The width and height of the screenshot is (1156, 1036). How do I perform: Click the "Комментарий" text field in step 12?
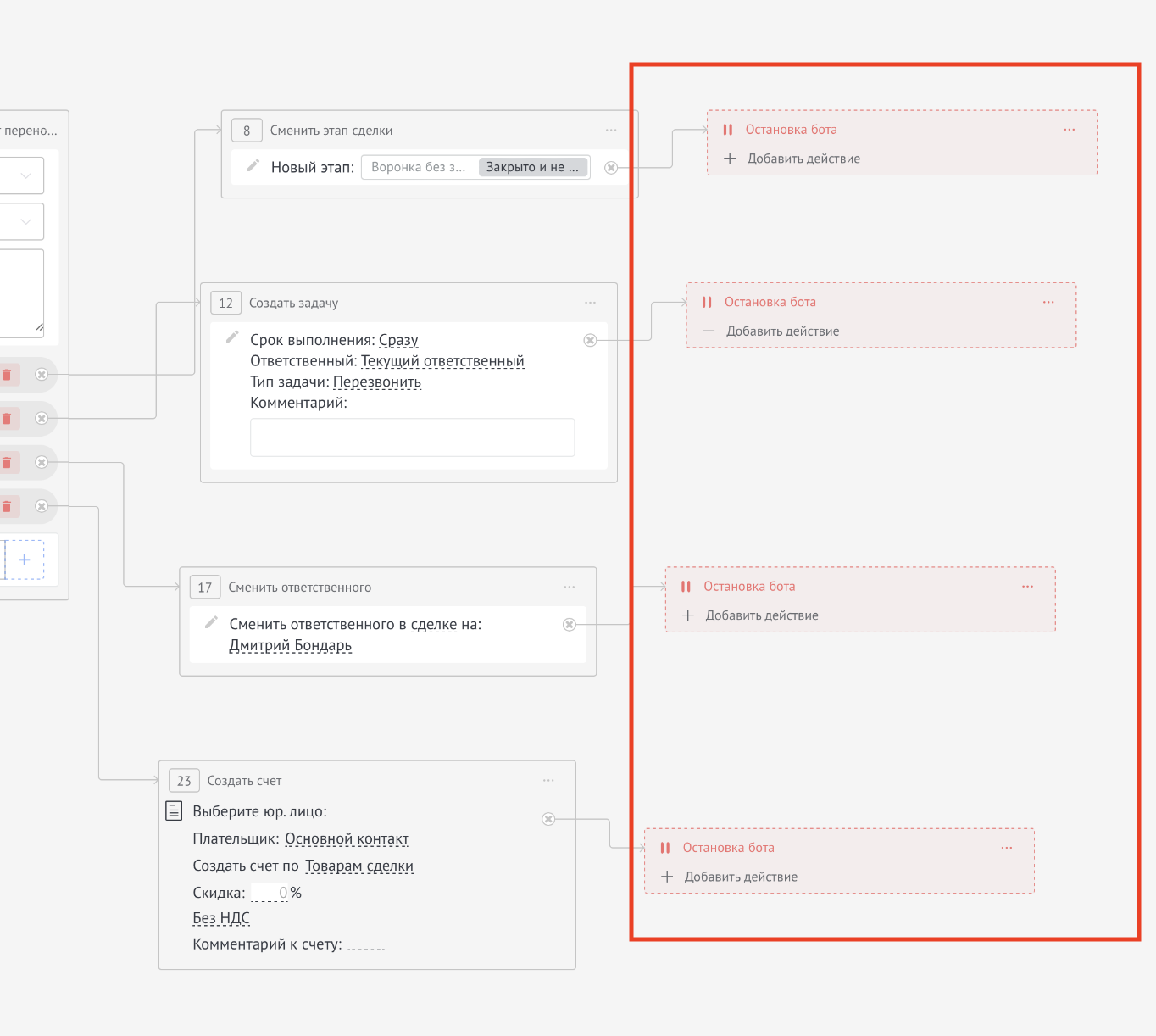tap(412, 437)
